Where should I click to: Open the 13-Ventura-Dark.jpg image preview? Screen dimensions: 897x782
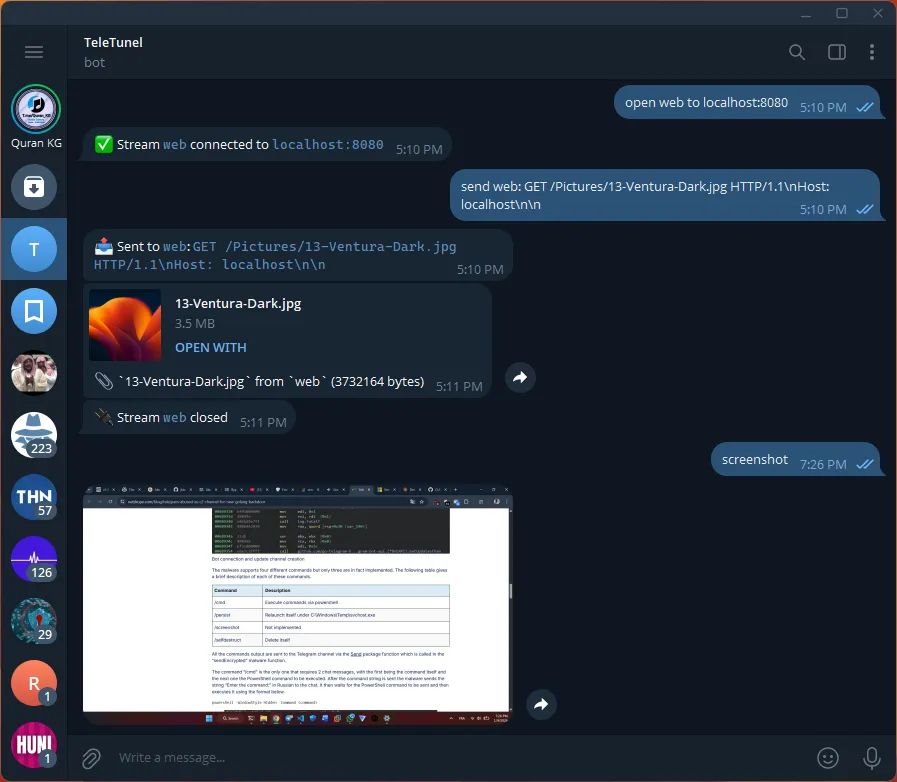point(124,325)
